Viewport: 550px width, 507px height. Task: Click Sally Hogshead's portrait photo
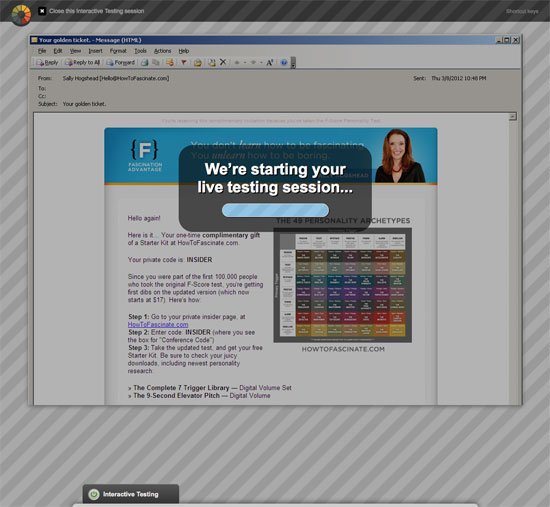[400, 156]
